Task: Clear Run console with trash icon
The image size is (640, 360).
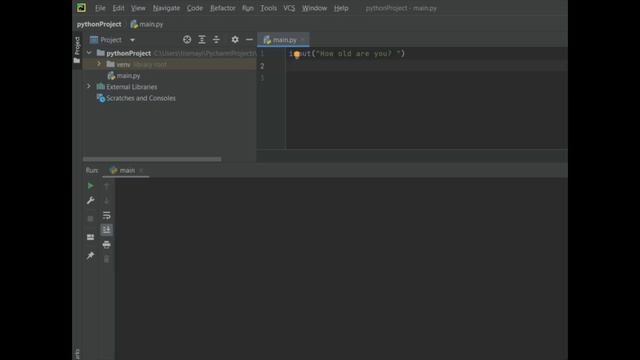Action: click(107, 259)
